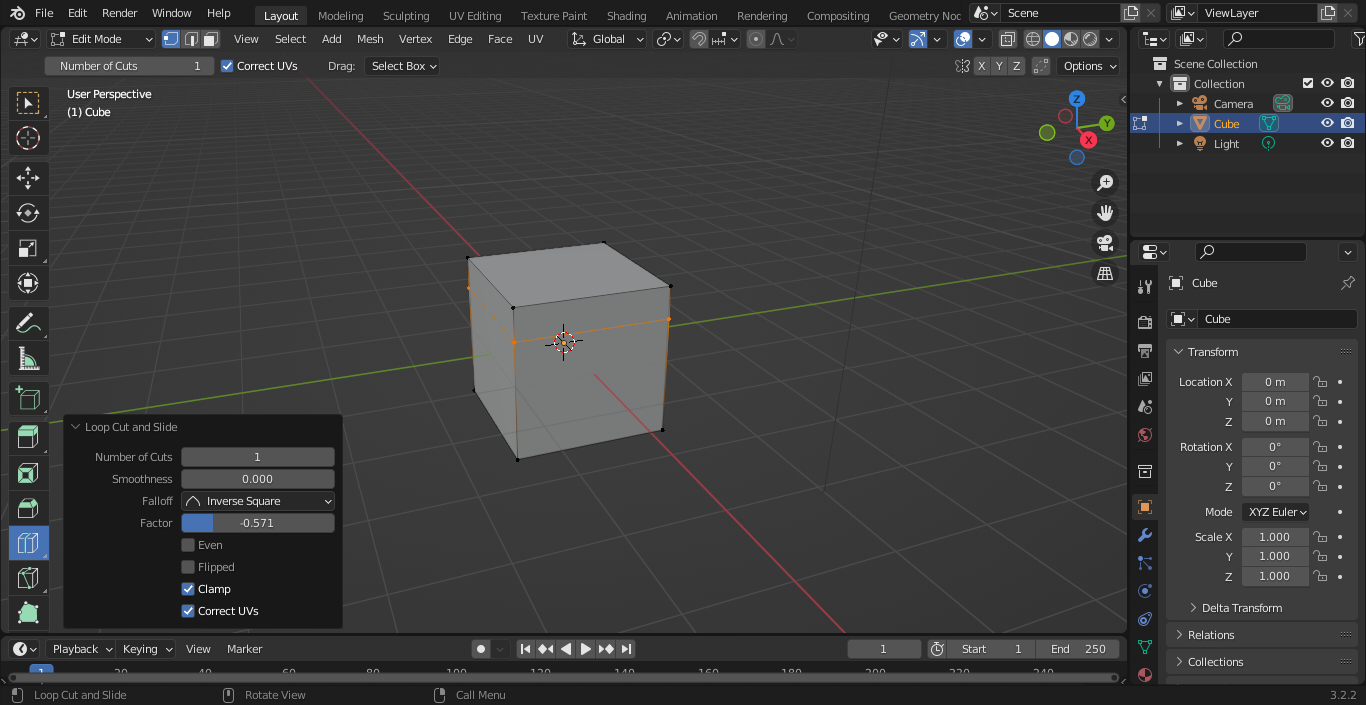Open the File menu
This screenshot has height=705, width=1366.
(44, 13)
